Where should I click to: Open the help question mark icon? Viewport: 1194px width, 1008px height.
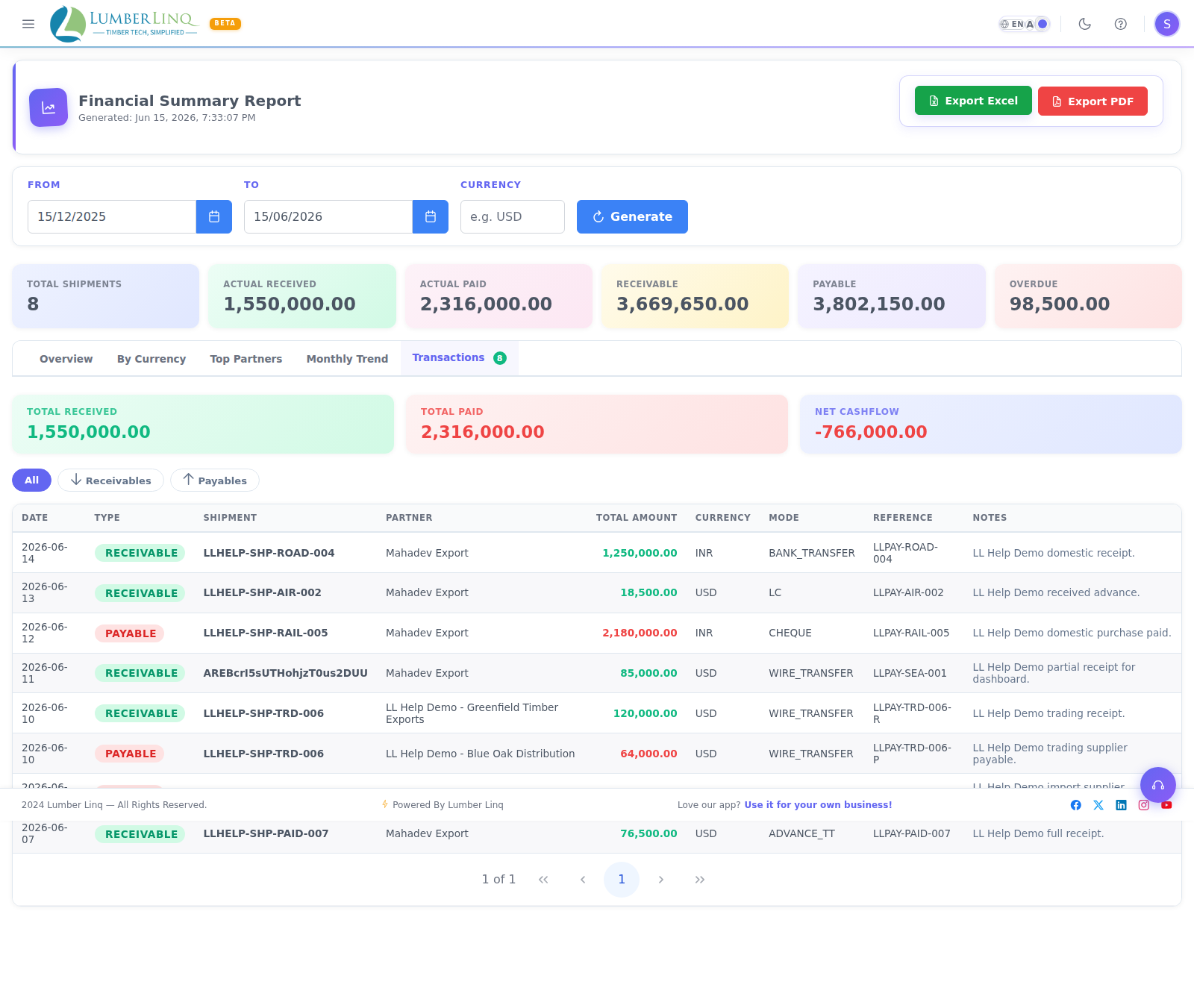pos(1121,24)
